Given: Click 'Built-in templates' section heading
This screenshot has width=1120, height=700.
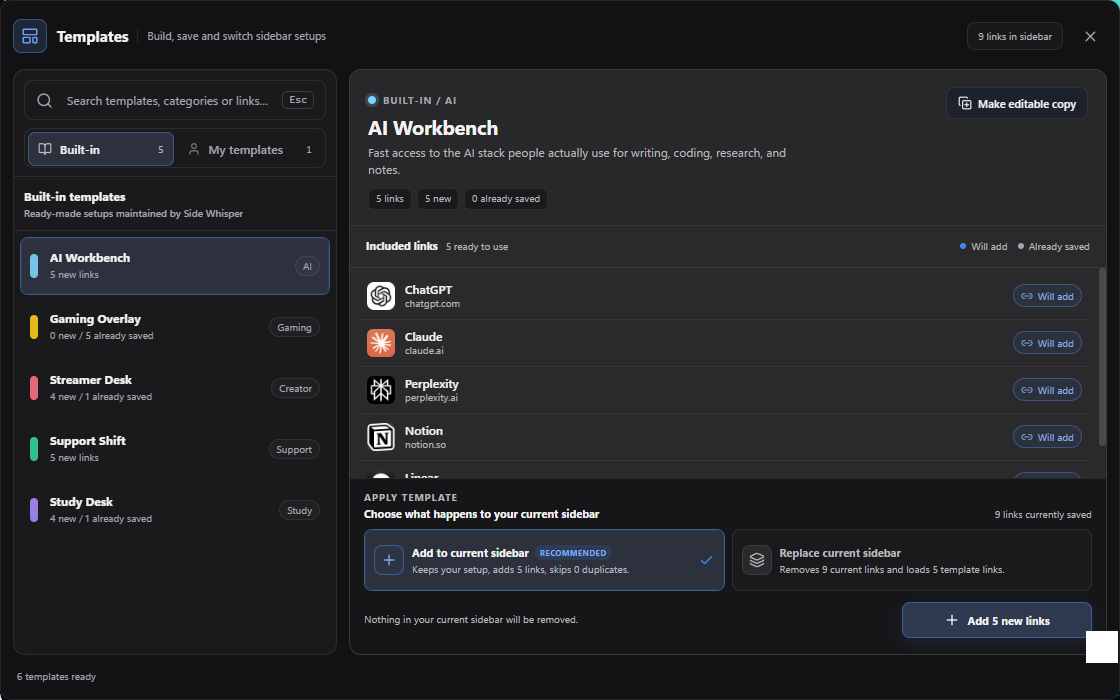Looking at the screenshot, I should tap(75, 197).
